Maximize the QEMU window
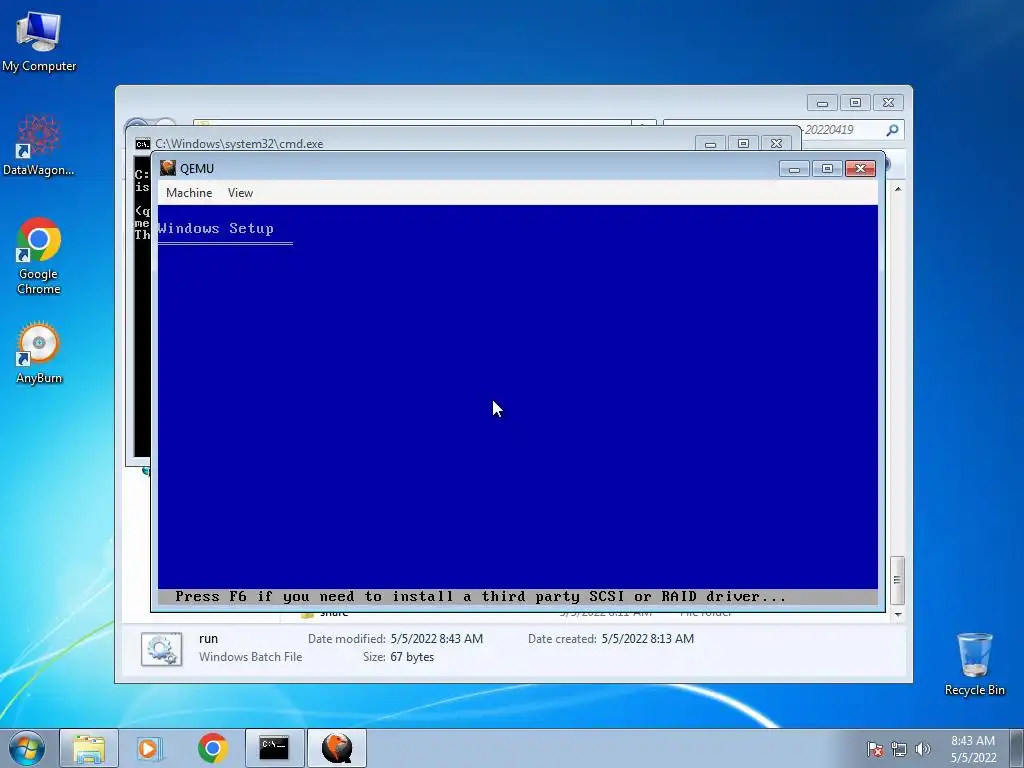The height and width of the screenshot is (768, 1024). pos(827,169)
